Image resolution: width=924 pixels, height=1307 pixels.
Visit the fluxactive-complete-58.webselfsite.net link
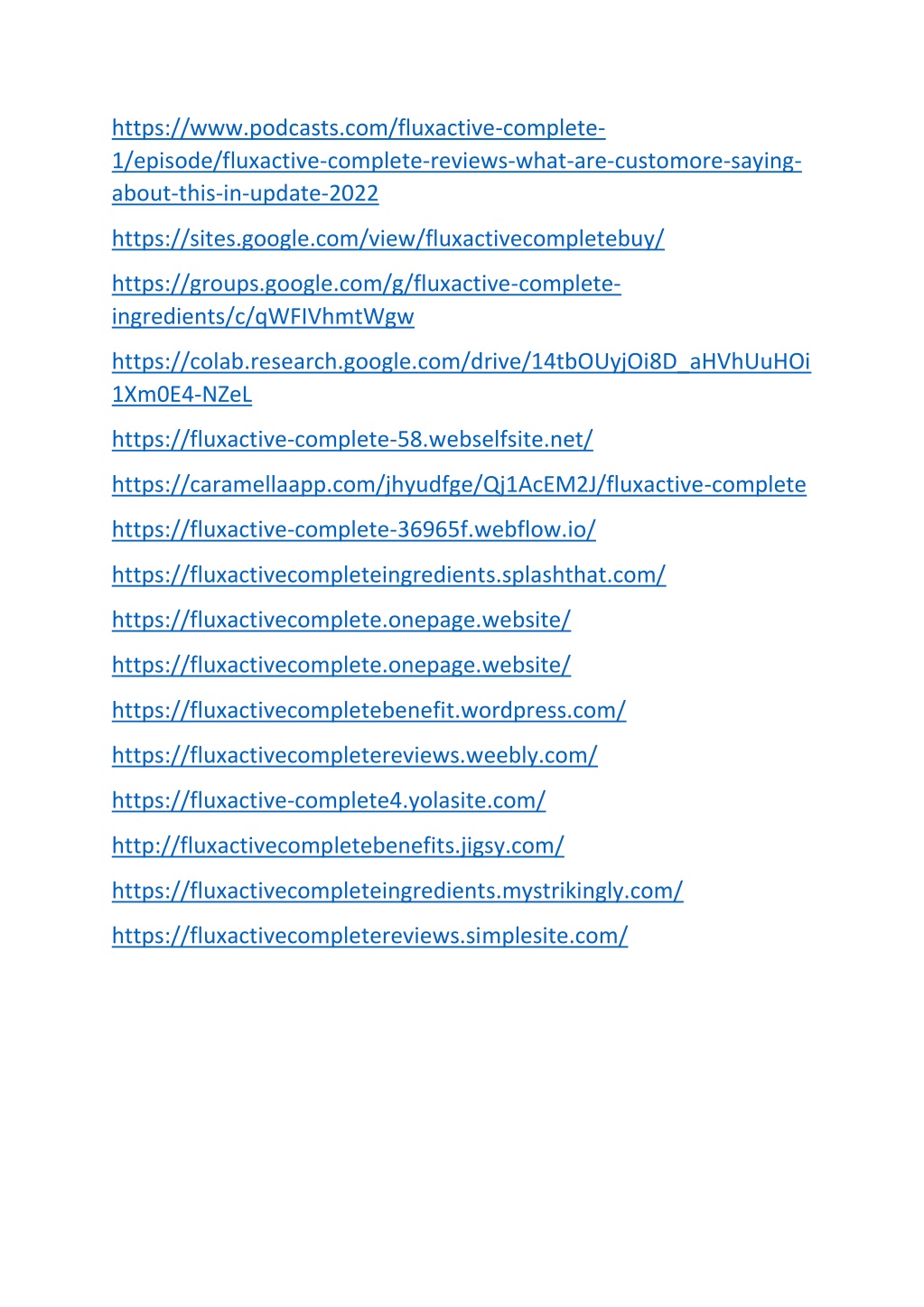tap(352, 439)
